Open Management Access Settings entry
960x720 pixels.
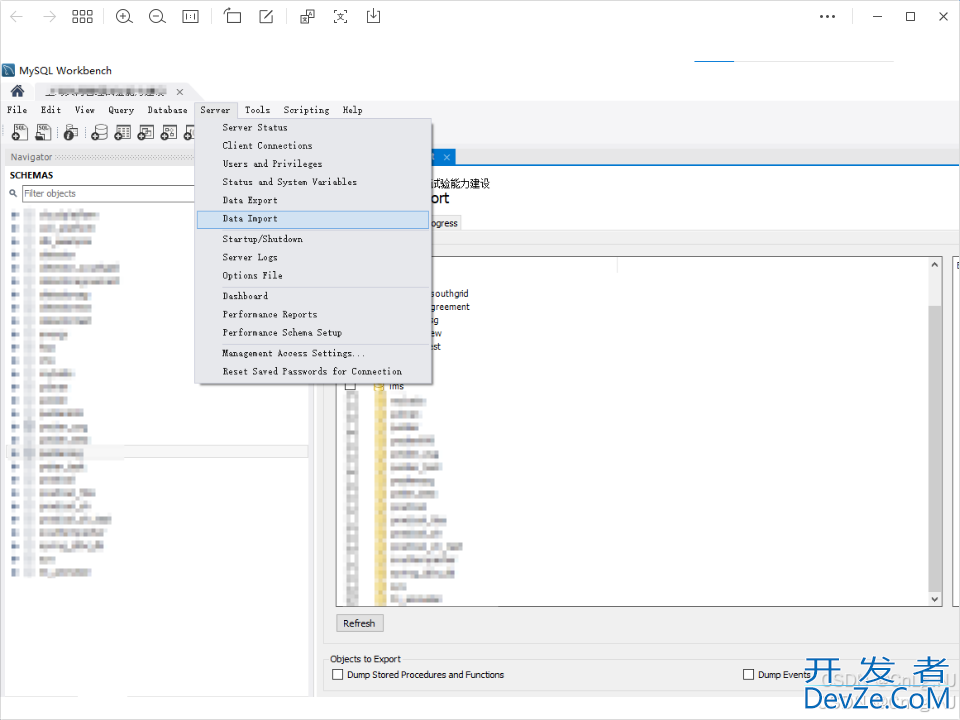click(313, 353)
